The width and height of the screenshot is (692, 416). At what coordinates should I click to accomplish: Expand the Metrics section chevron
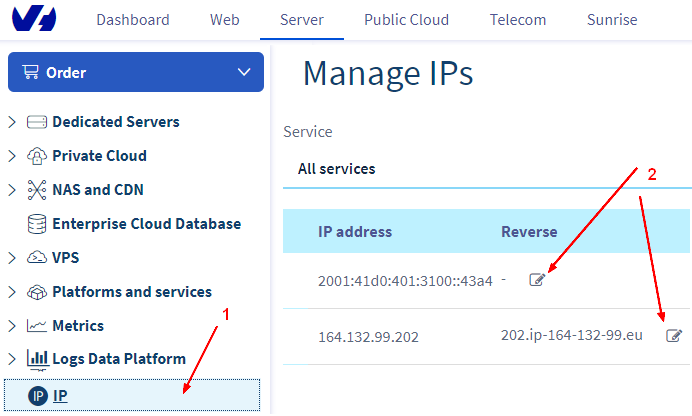(x=12, y=326)
